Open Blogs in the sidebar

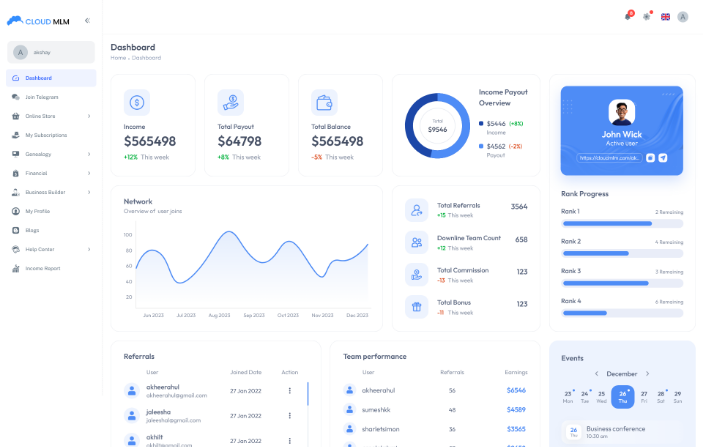pos(51,230)
